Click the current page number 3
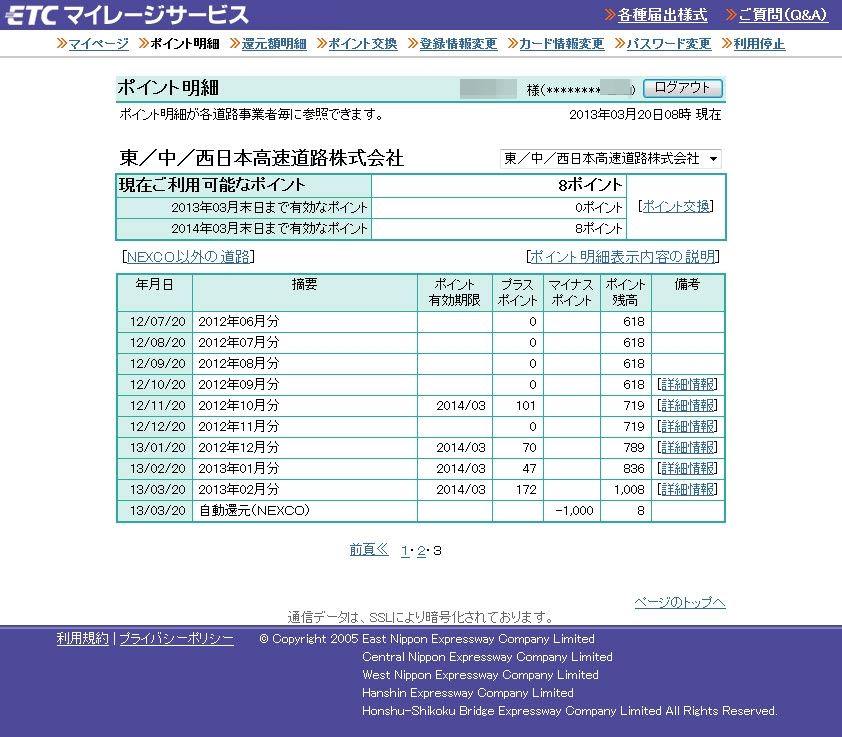Image resolution: width=842 pixels, height=737 pixels. point(438,551)
